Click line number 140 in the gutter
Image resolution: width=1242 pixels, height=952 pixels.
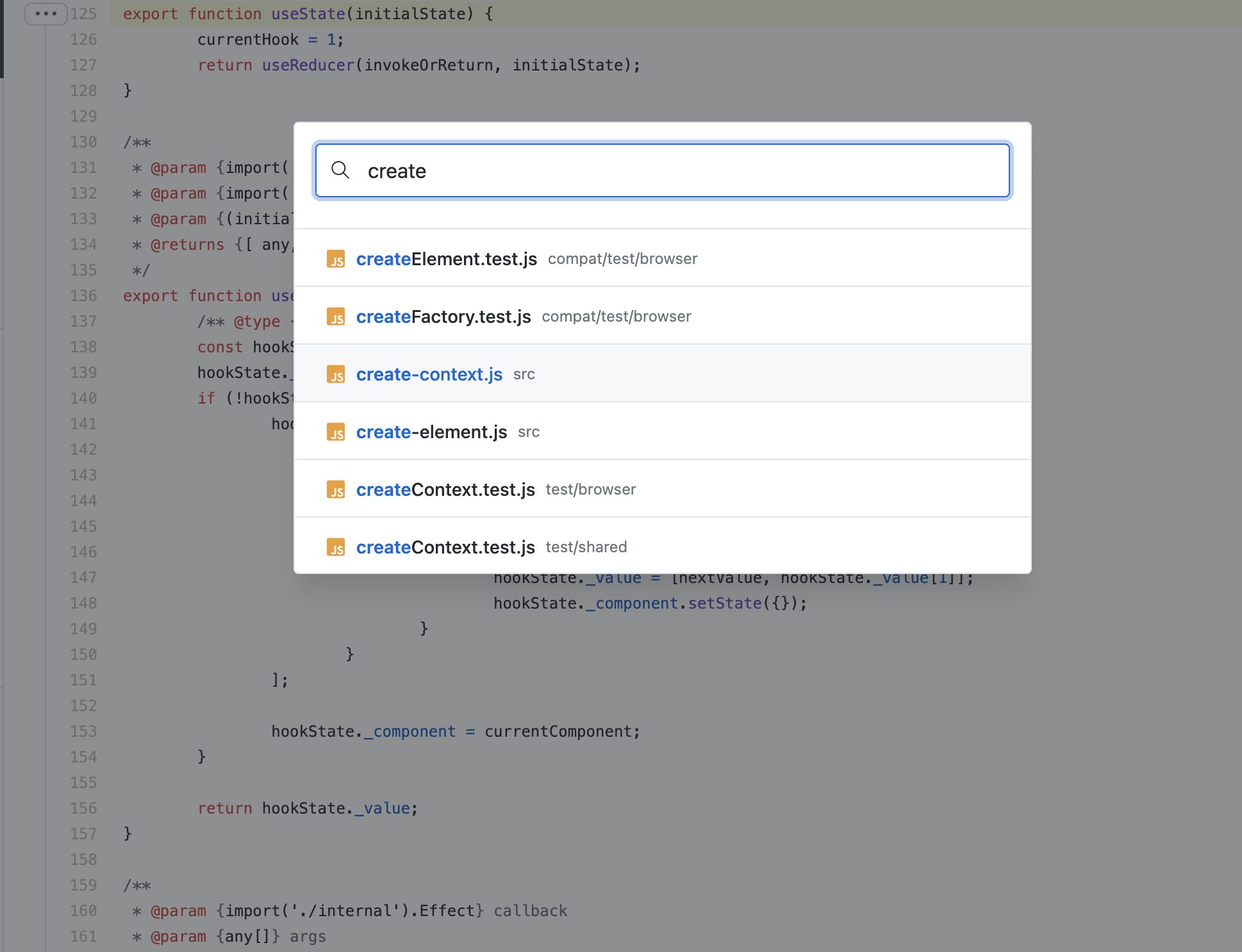pos(83,398)
